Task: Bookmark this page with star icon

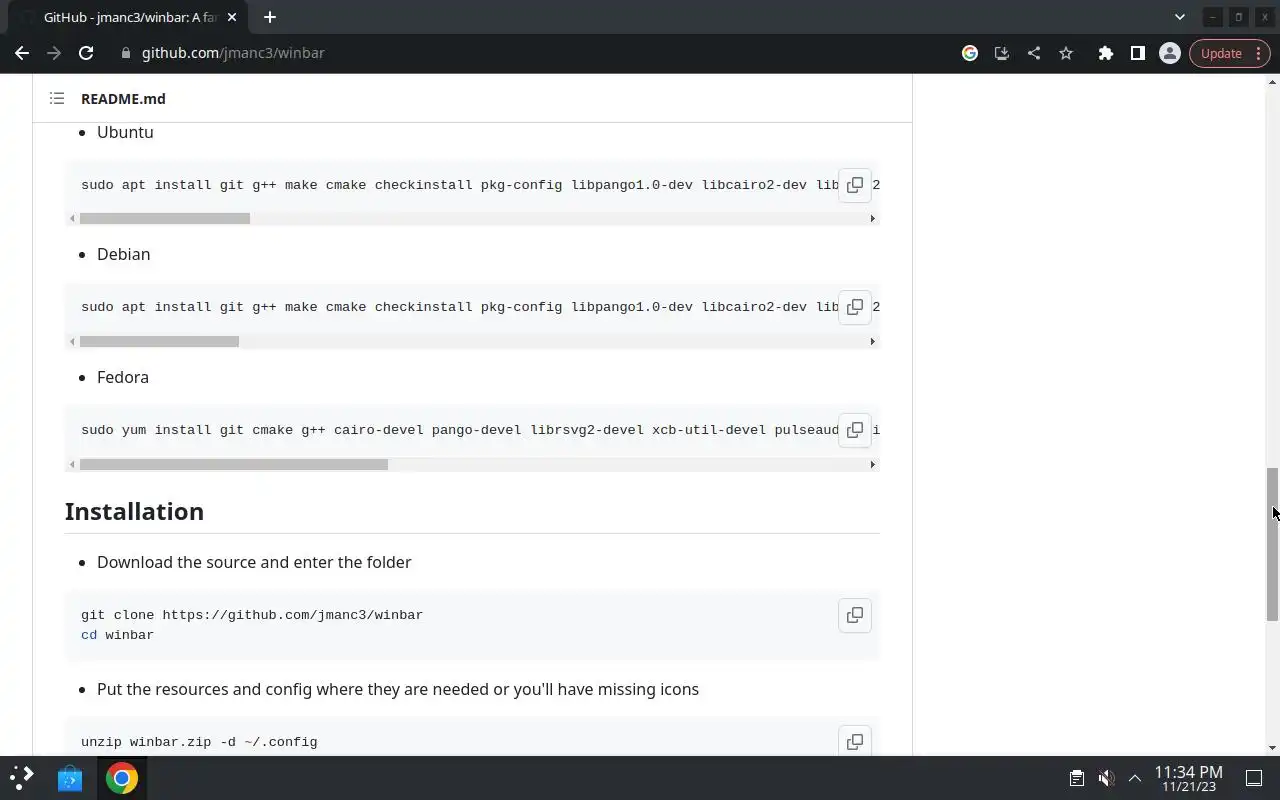Action: (x=1066, y=53)
